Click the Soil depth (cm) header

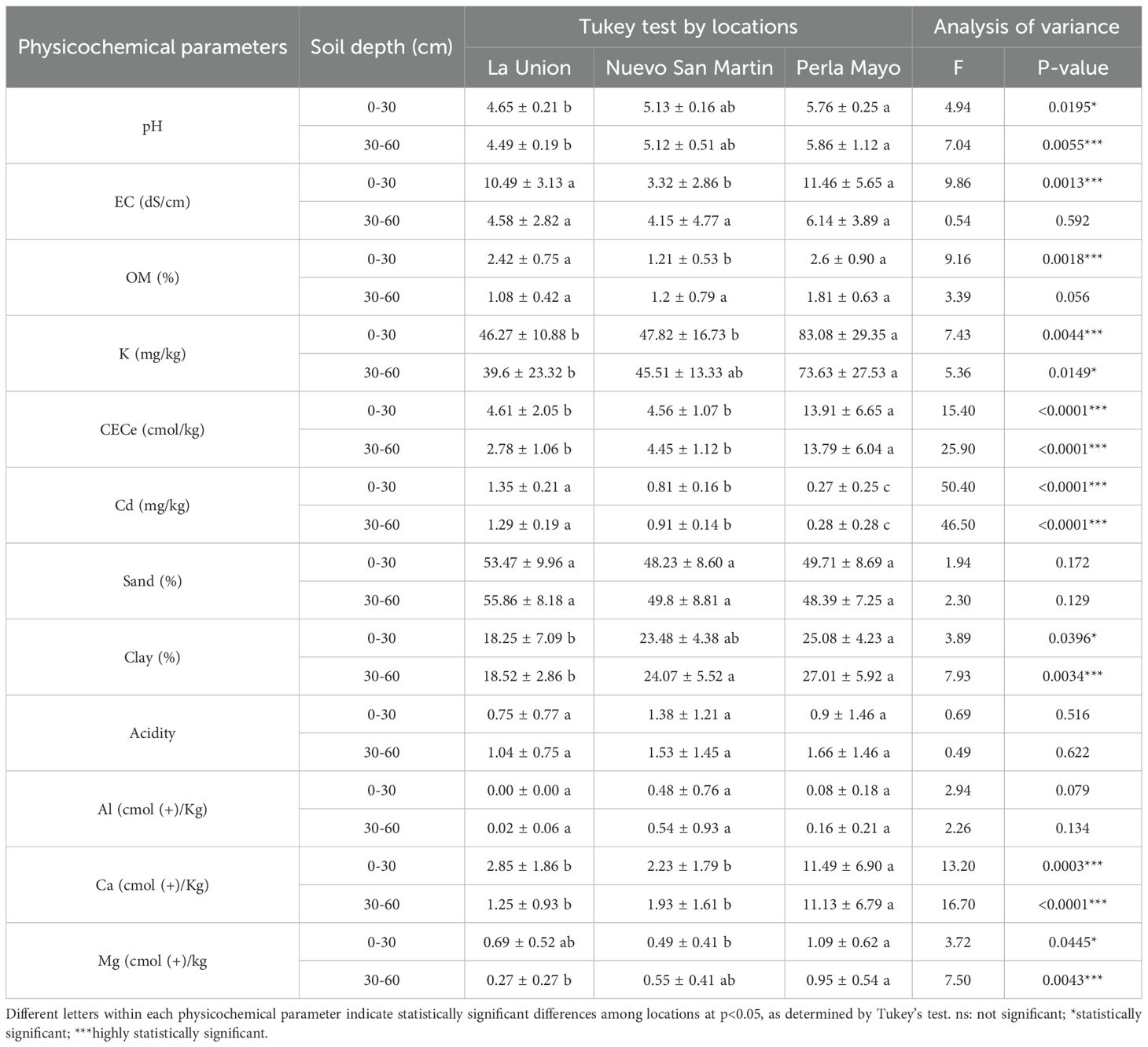coord(381,47)
